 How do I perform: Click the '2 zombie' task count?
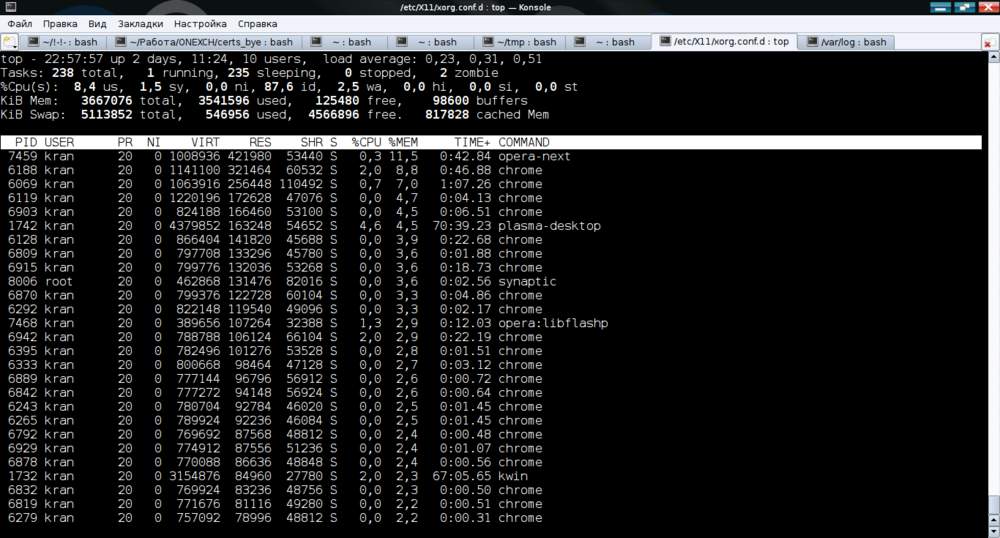469,73
